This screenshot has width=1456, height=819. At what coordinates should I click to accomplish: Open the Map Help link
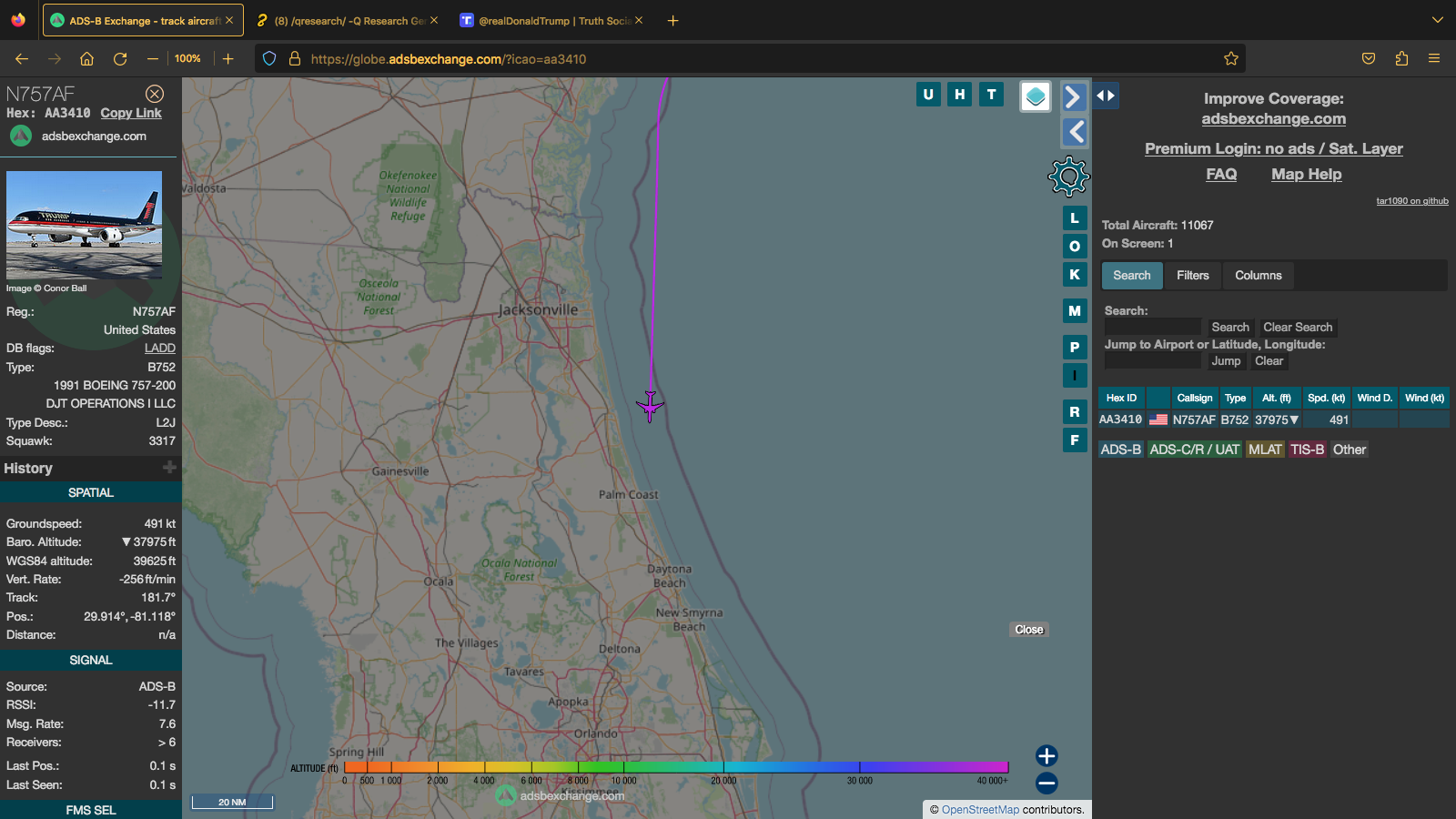(x=1306, y=174)
